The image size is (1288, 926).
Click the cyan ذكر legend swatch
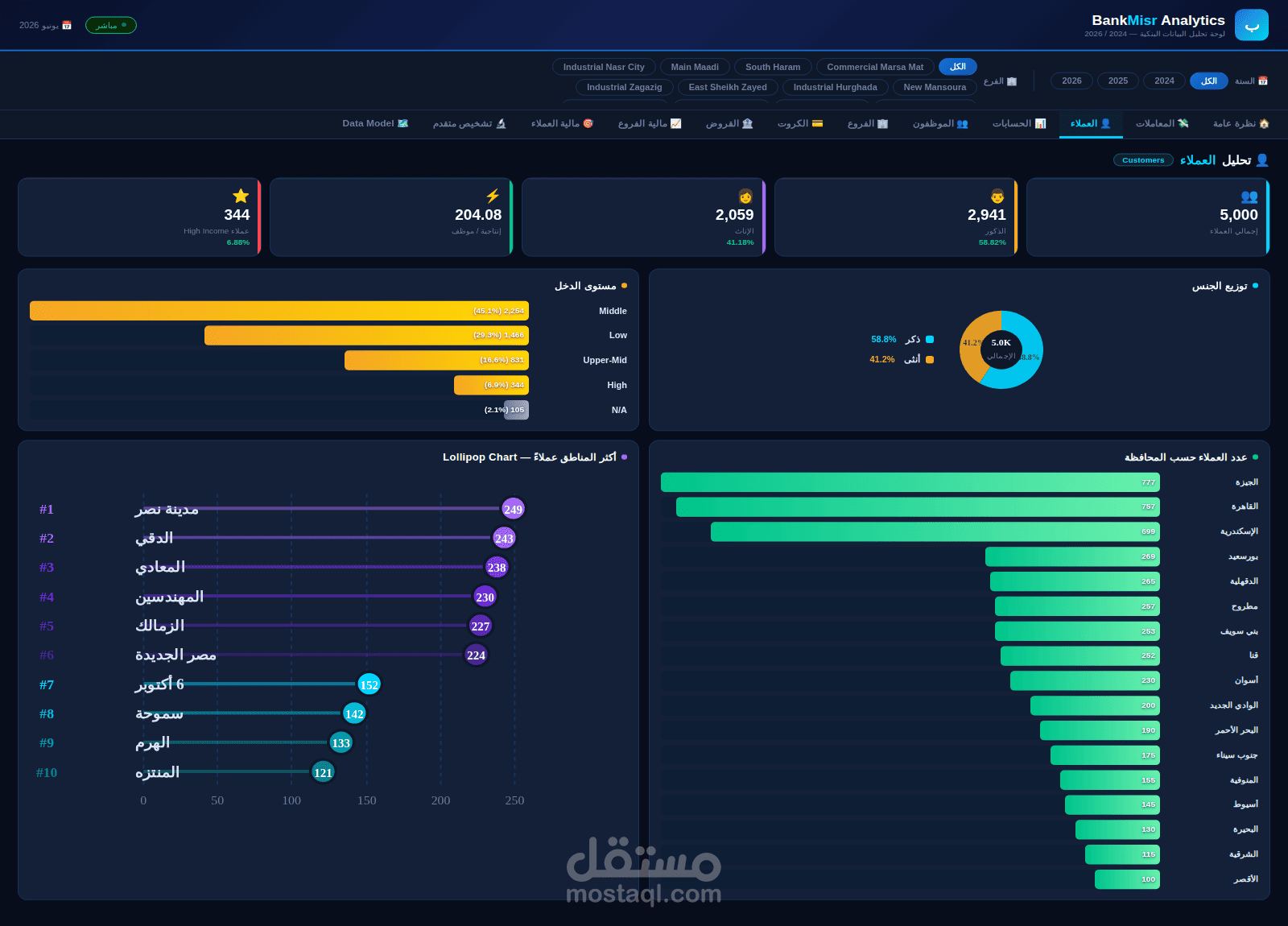pos(930,340)
